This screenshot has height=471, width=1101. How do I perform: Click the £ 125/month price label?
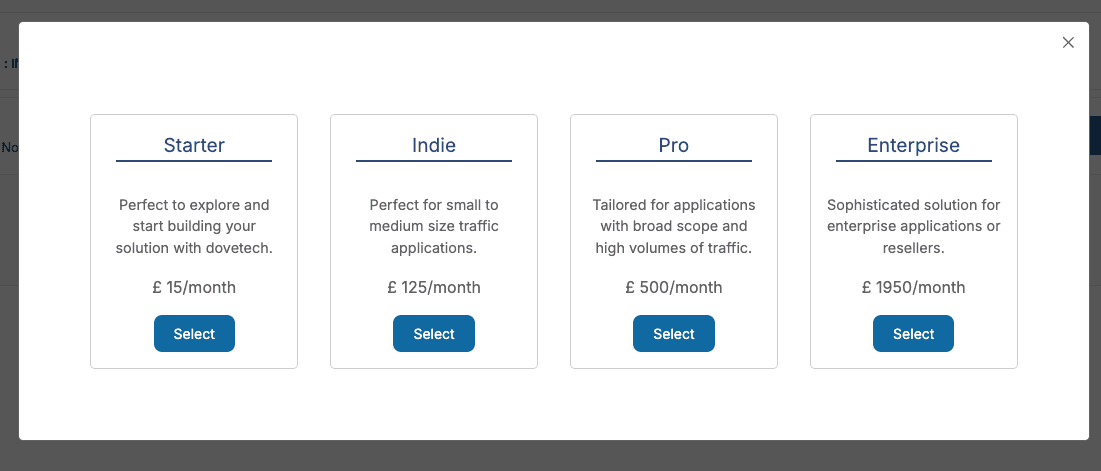point(434,287)
